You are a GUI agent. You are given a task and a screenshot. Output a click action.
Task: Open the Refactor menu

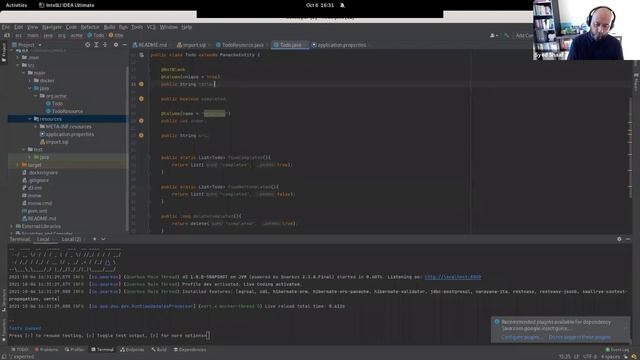point(90,27)
